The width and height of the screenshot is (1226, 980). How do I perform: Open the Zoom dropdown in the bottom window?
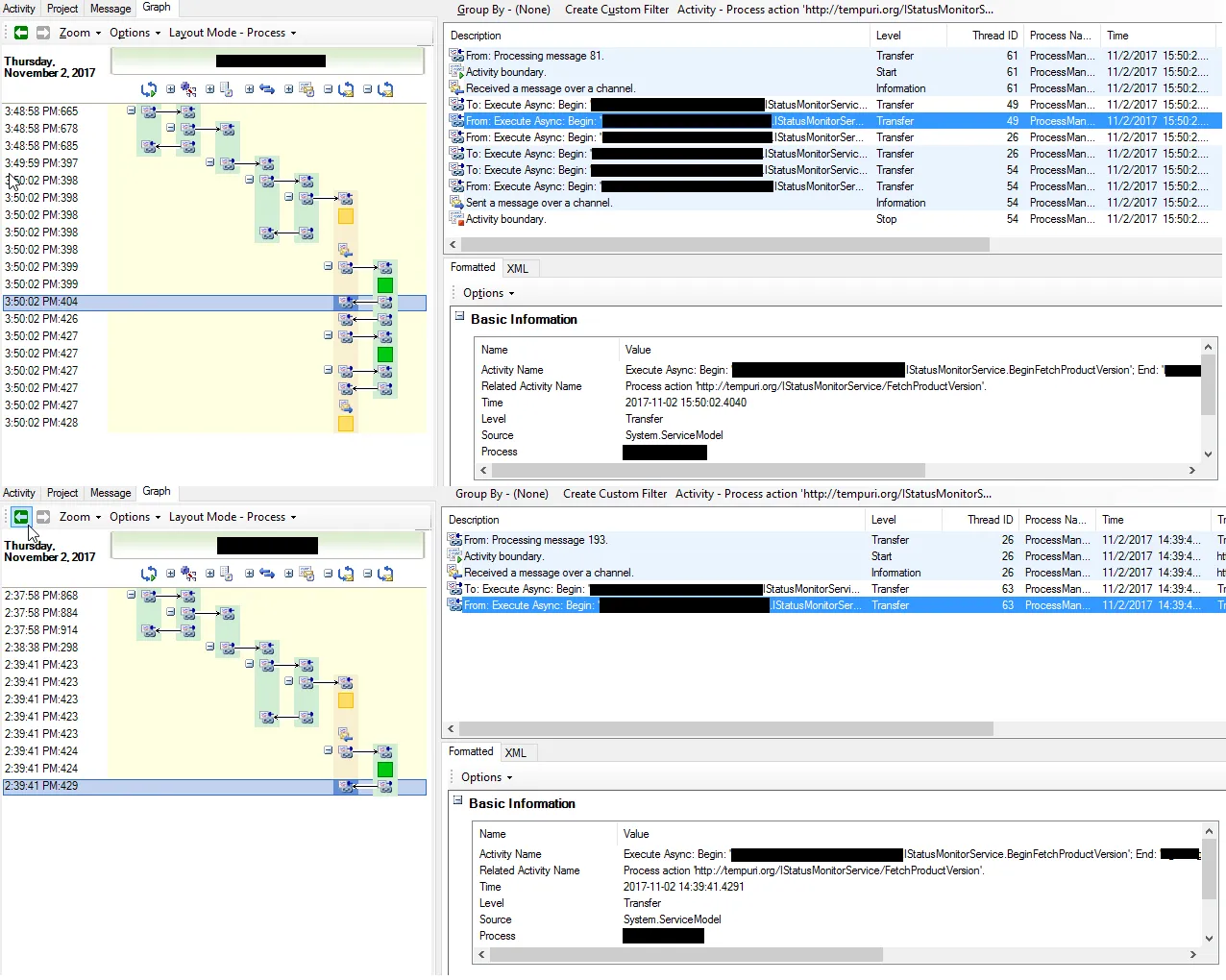[80, 517]
